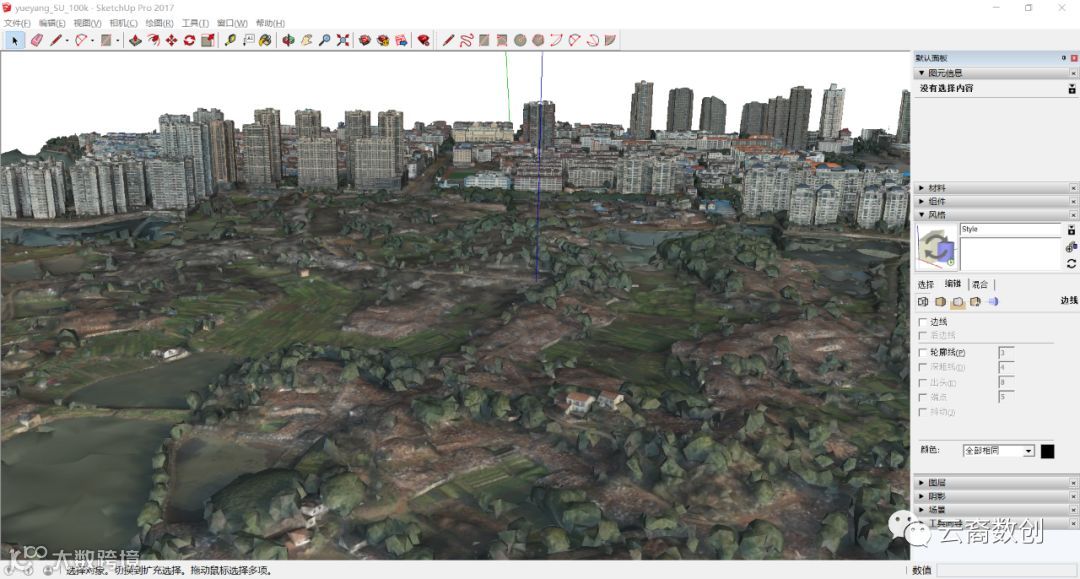Activate the Tape Measure tool

(230, 40)
